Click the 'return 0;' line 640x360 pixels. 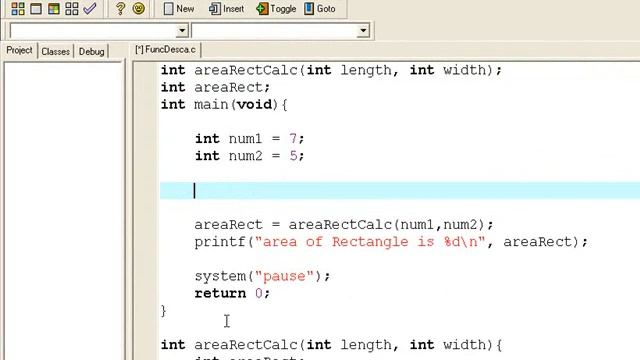coord(232,293)
